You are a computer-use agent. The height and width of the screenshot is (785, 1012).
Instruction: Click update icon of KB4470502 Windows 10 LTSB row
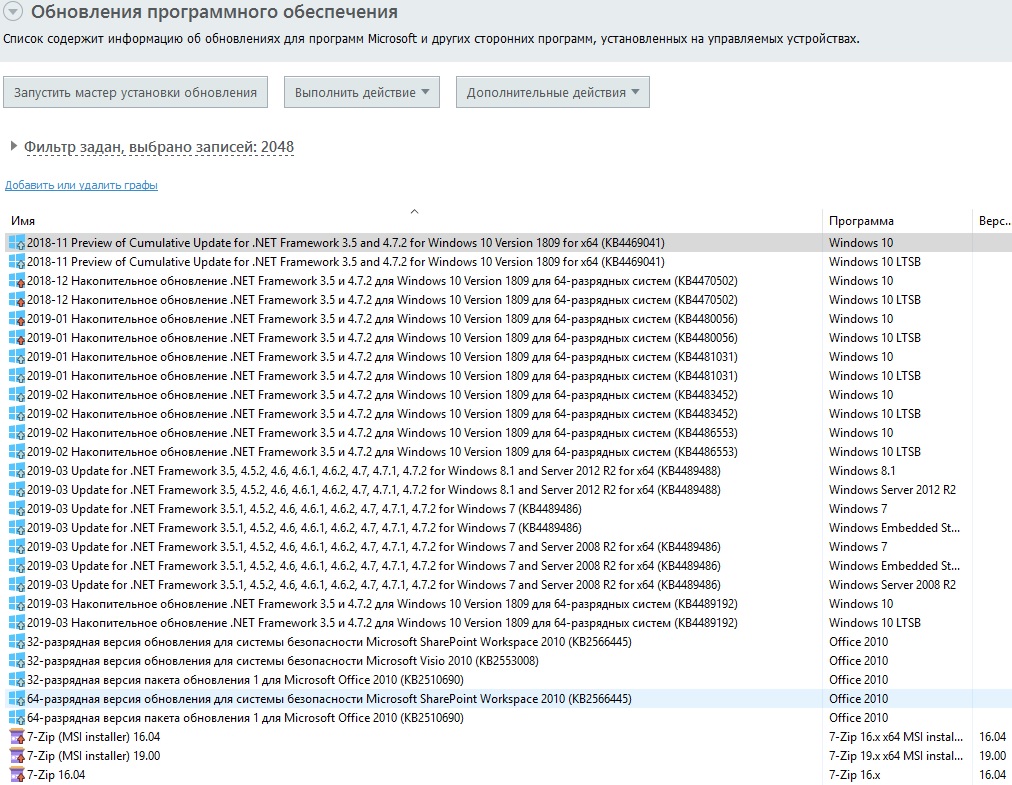[x=17, y=300]
